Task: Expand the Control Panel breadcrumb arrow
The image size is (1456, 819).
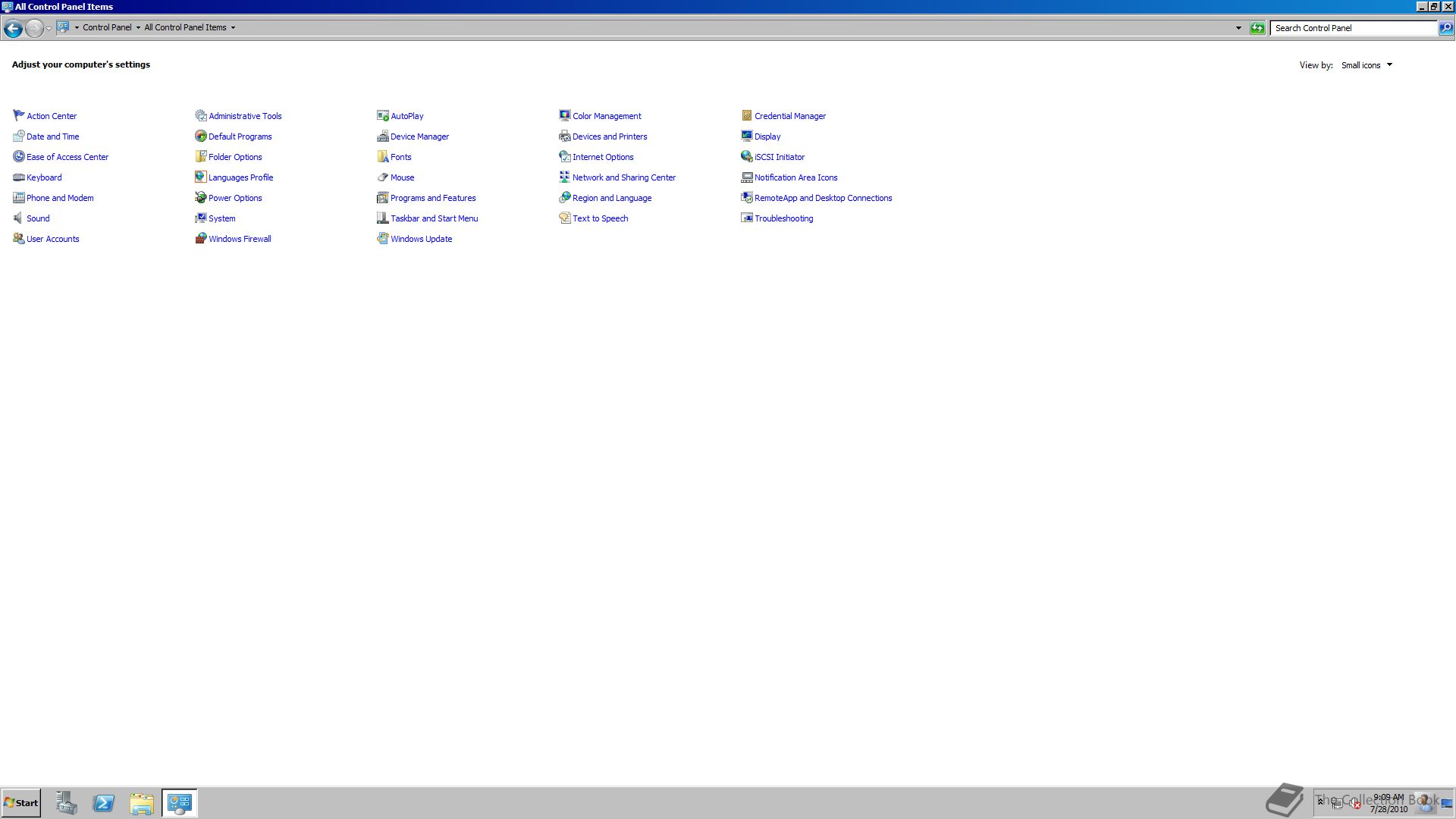Action: [x=138, y=27]
